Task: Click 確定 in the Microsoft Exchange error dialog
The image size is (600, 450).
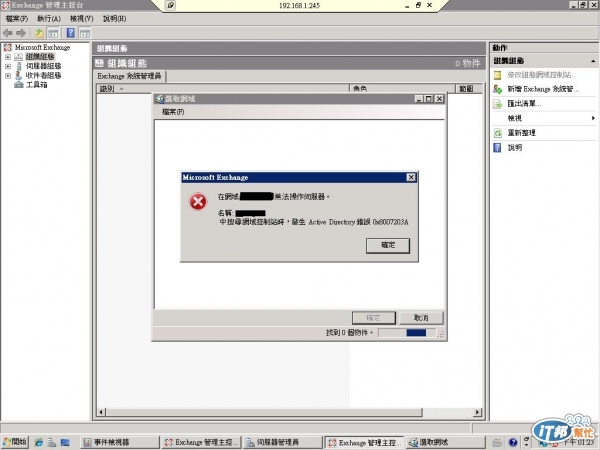Action: click(x=388, y=245)
